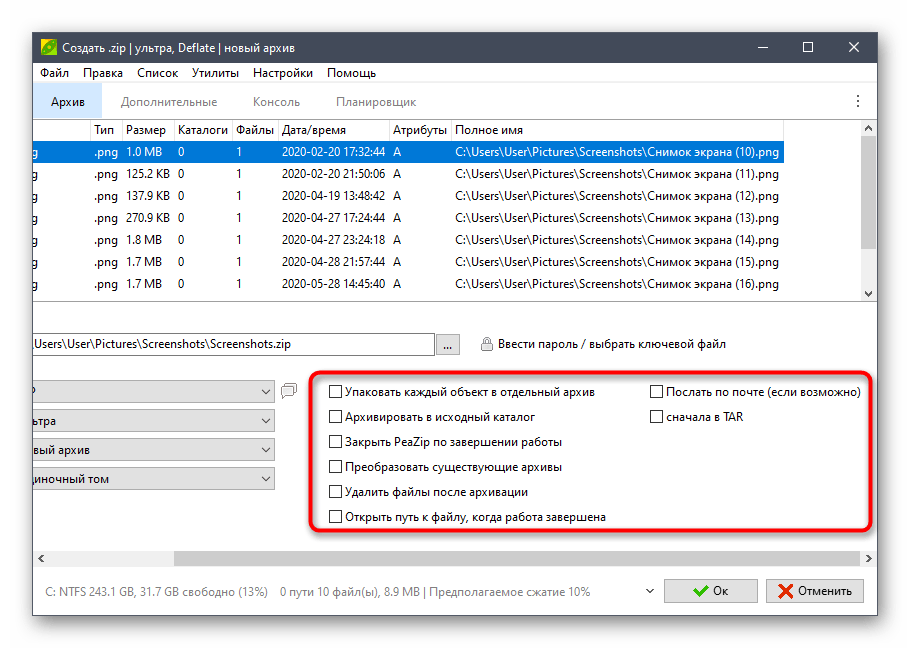Expand the archive format dropdown

[265, 392]
